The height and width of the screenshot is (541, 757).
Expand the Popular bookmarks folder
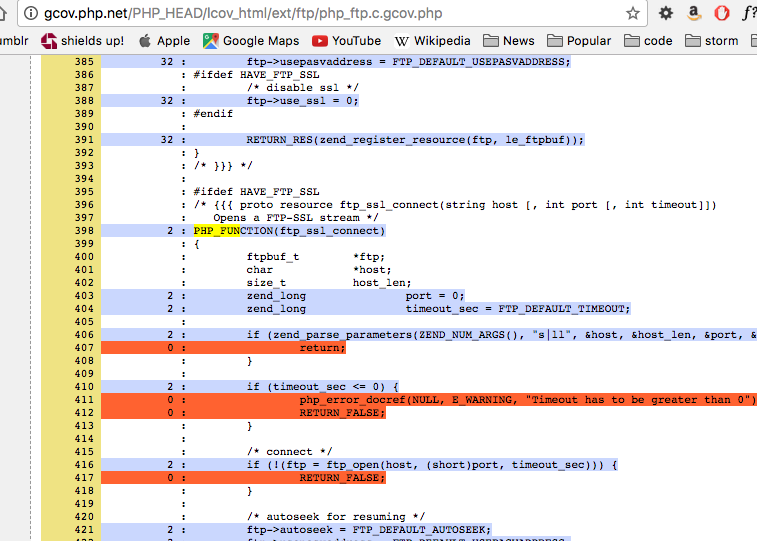579,41
